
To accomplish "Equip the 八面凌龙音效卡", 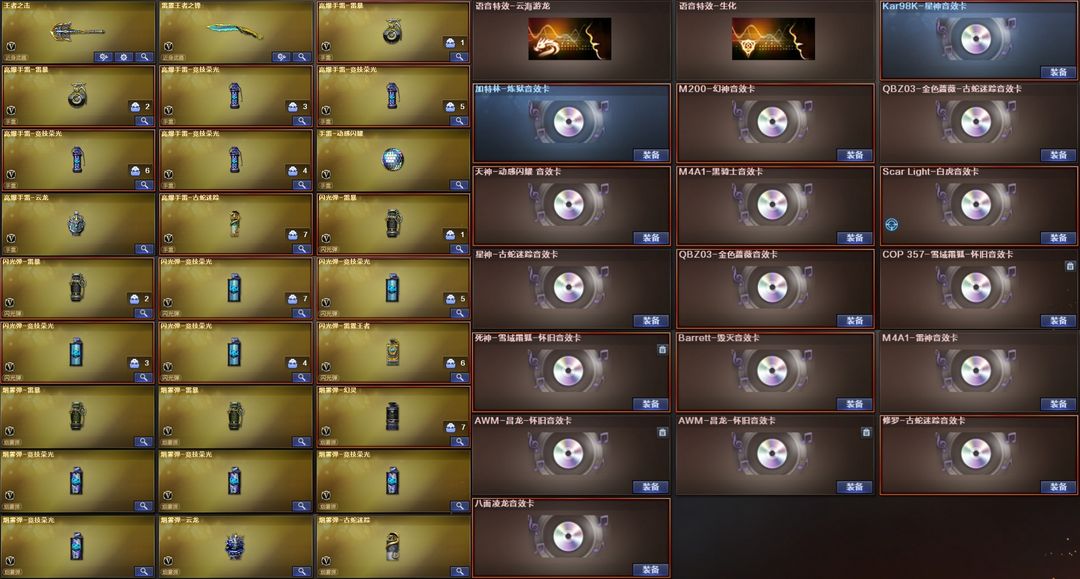I will [651, 569].
